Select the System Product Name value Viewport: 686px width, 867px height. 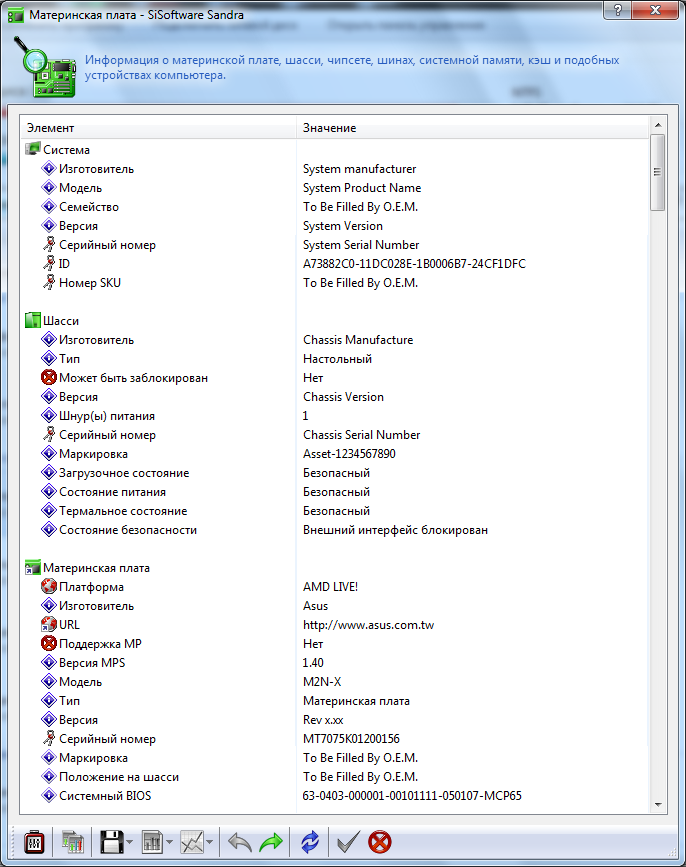point(362,188)
